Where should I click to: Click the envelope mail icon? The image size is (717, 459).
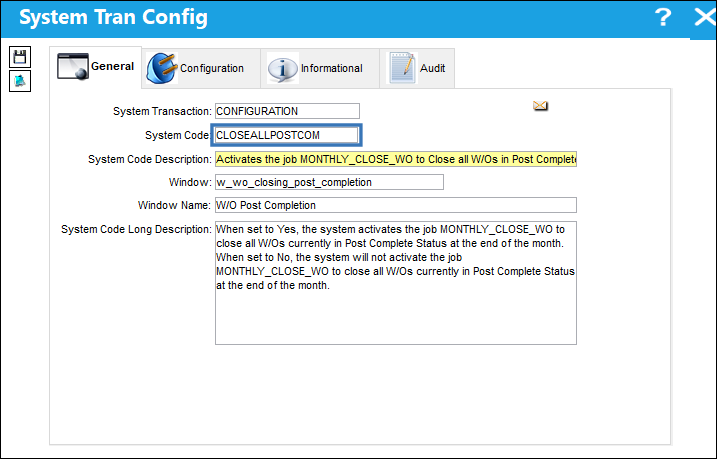tap(540, 106)
